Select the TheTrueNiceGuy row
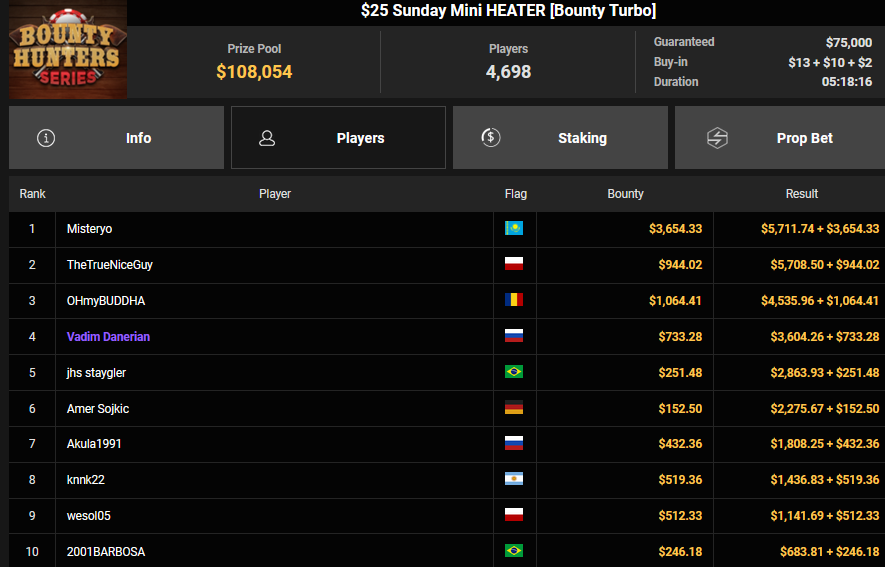 (x=275, y=265)
